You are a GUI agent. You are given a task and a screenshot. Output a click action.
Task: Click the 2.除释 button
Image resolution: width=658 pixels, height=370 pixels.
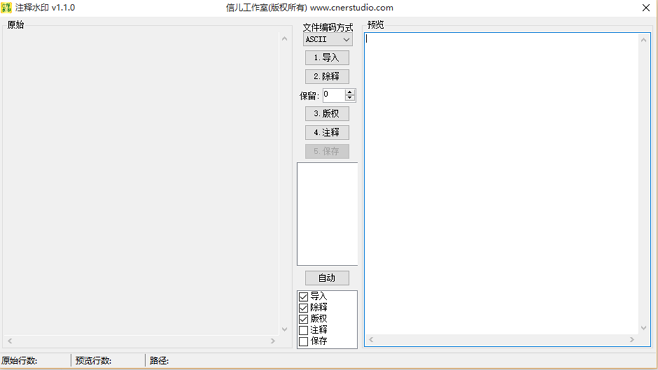click(327, 76)
